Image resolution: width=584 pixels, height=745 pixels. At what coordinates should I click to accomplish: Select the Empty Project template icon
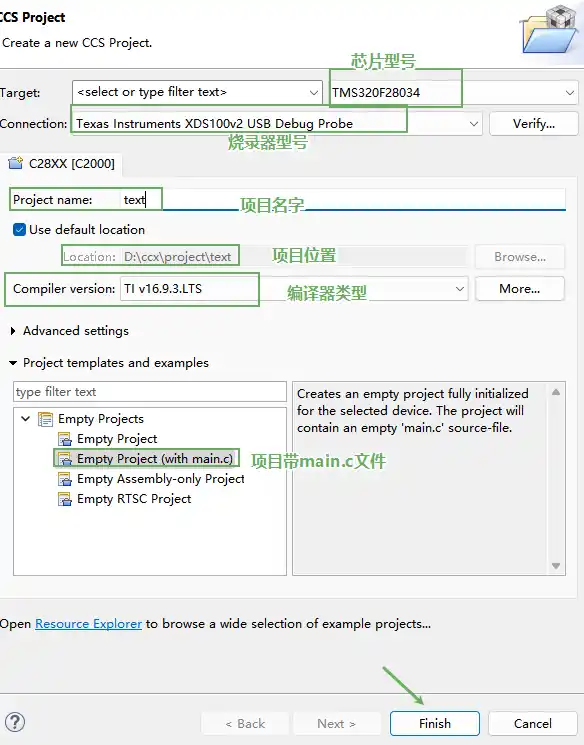click(65, 439)
